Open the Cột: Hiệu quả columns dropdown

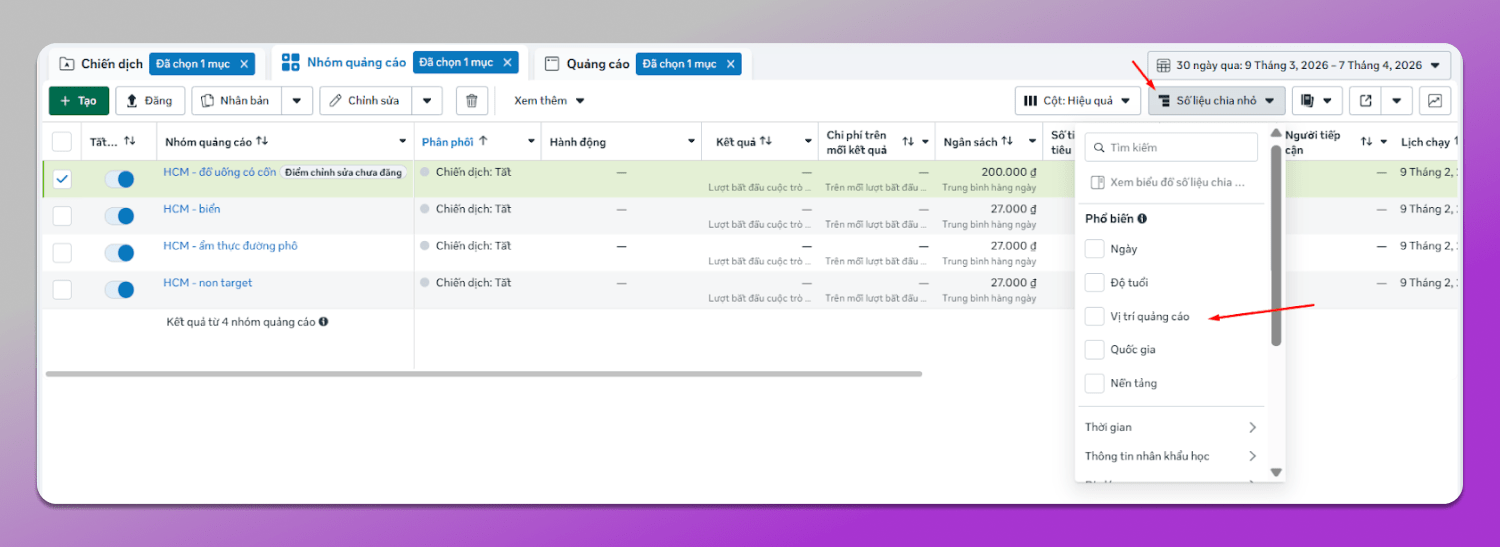coord(1077,101)
